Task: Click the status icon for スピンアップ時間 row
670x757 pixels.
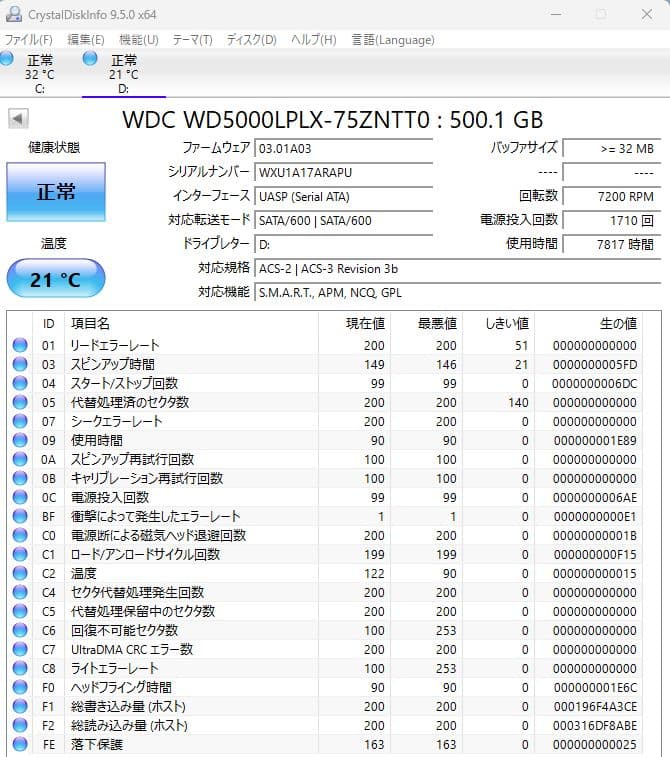Action: (20, 364)
